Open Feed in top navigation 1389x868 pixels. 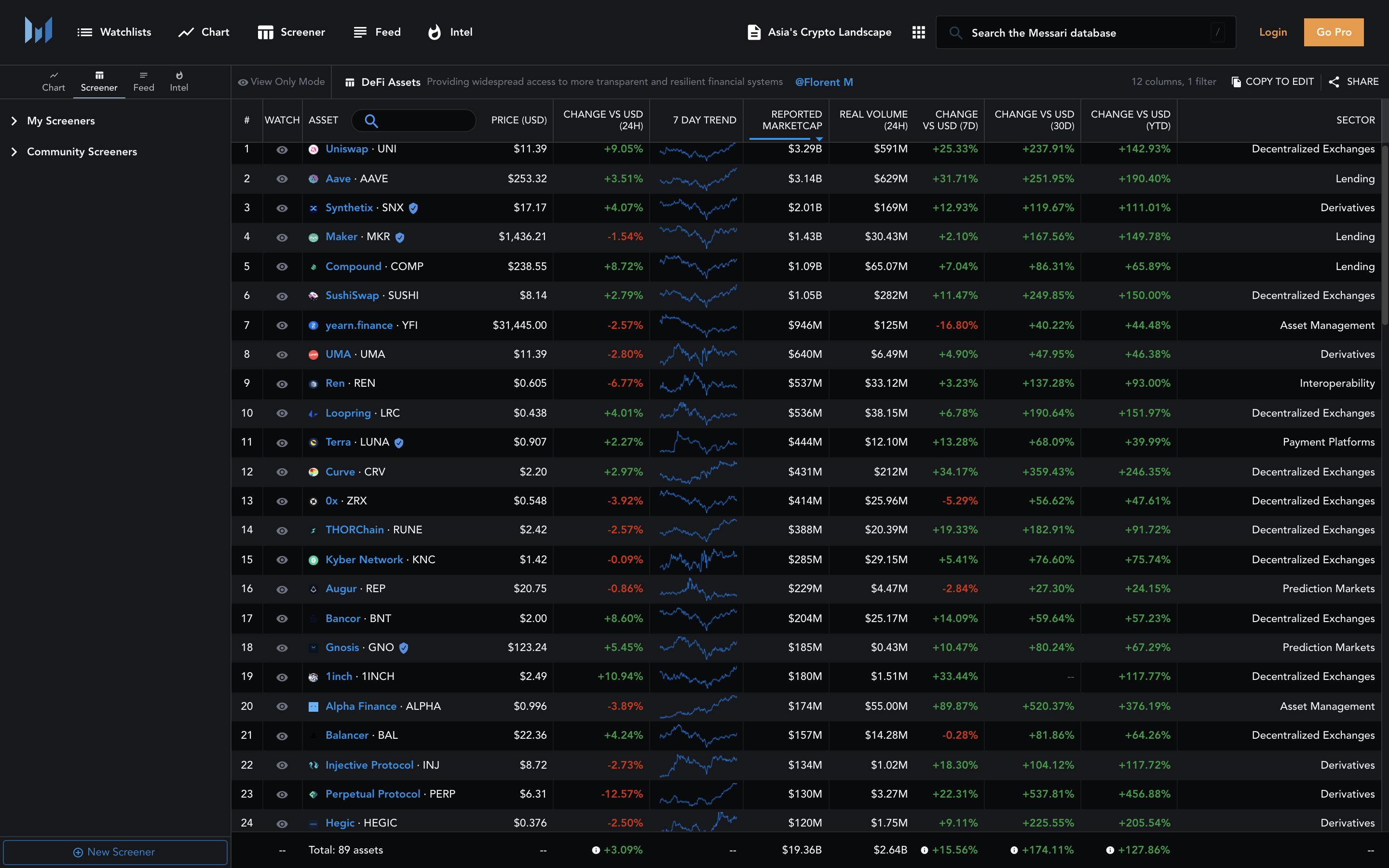point(377,32)
